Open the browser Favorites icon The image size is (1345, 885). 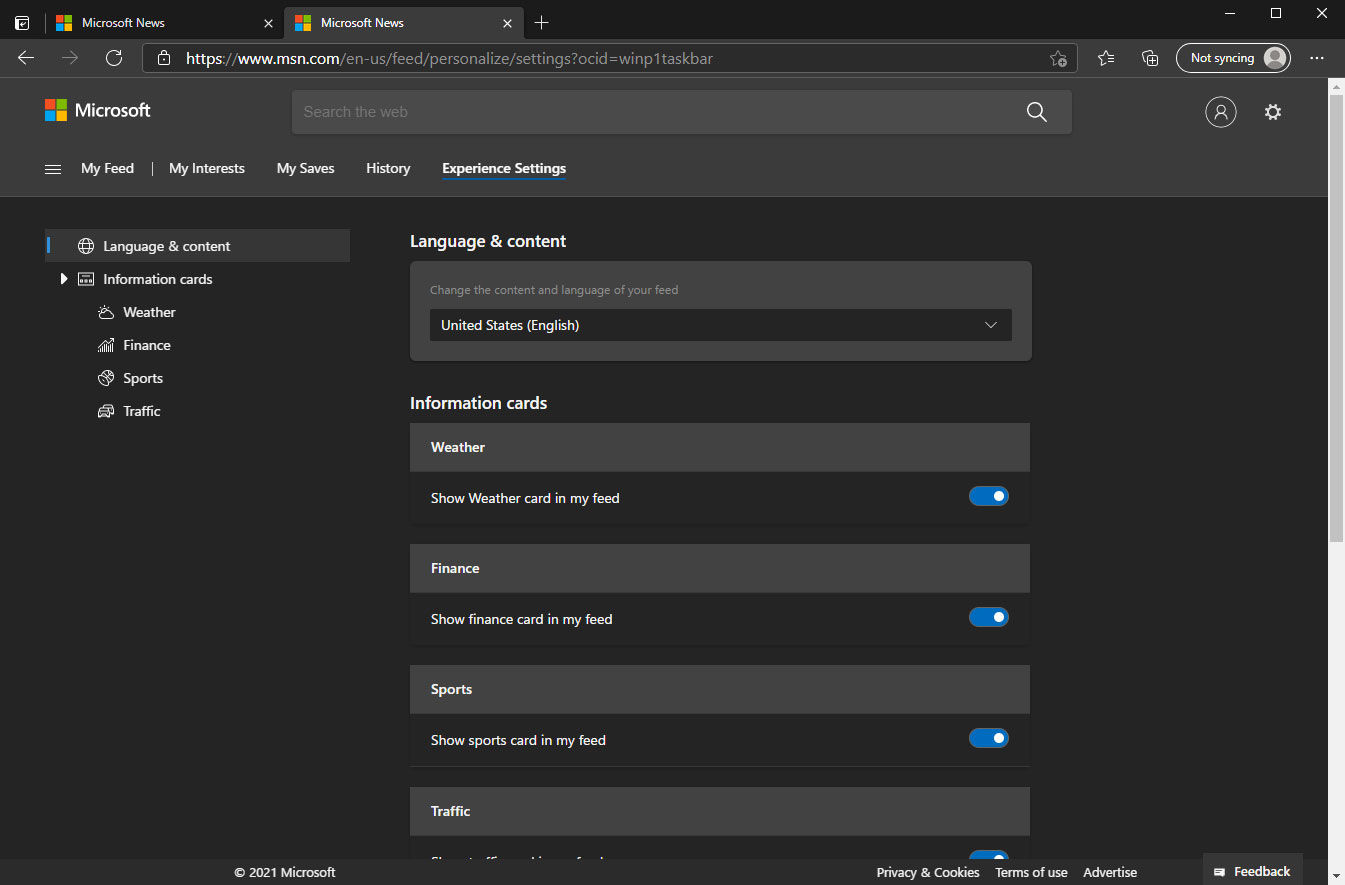[1106, 58]
